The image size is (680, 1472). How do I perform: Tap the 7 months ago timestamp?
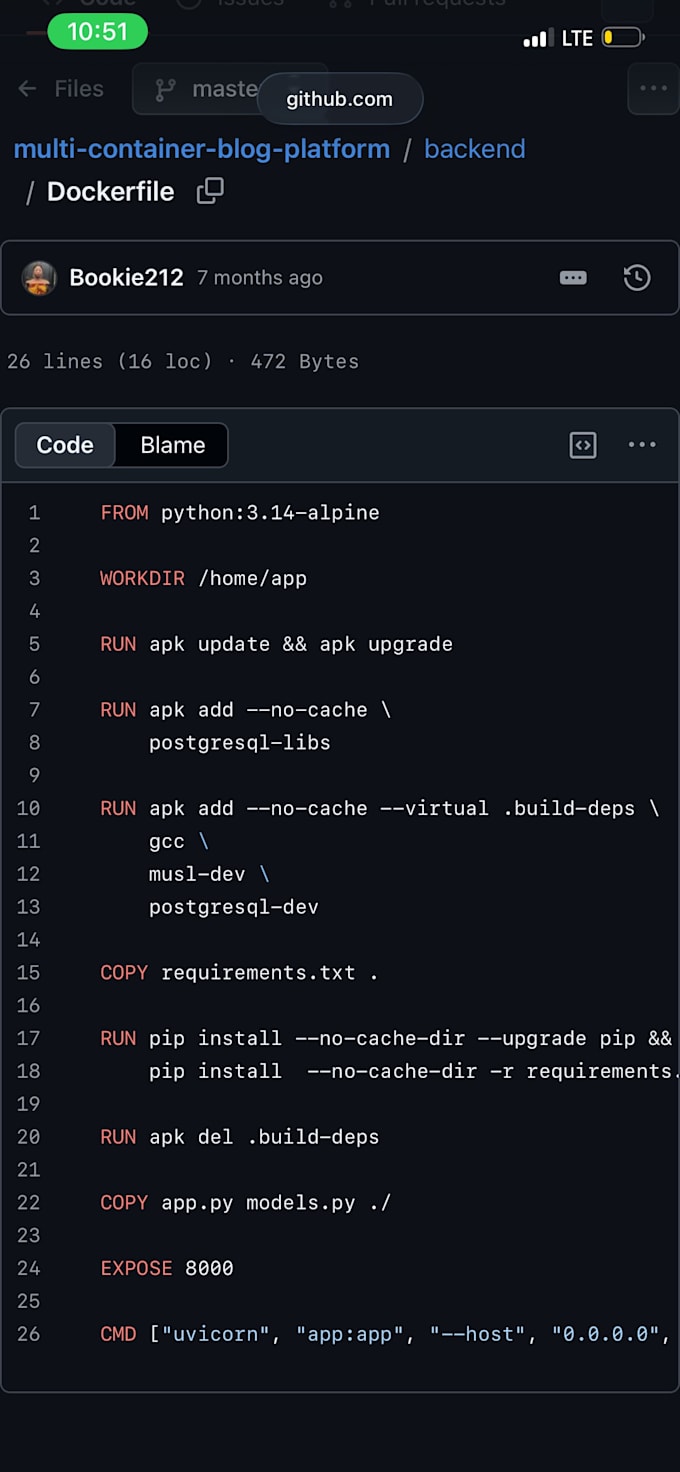[x=260, y=278]
